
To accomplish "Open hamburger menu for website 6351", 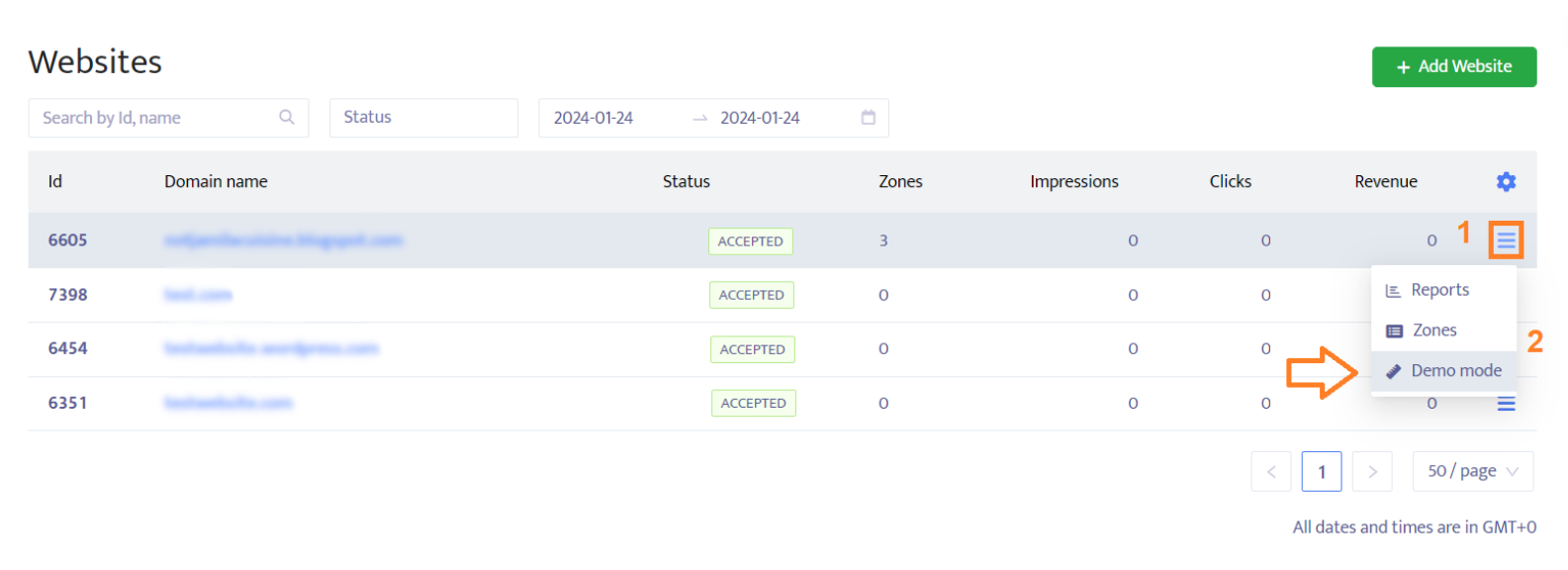I will 1506,404.
